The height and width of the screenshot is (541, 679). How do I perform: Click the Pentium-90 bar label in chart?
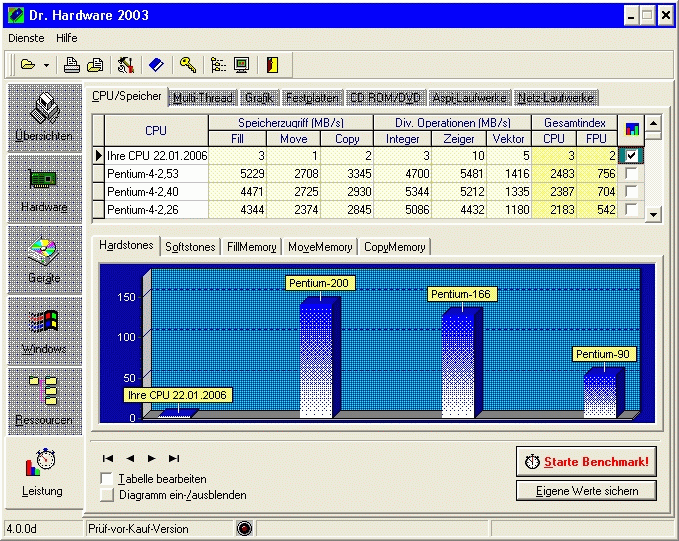point(603,354)
